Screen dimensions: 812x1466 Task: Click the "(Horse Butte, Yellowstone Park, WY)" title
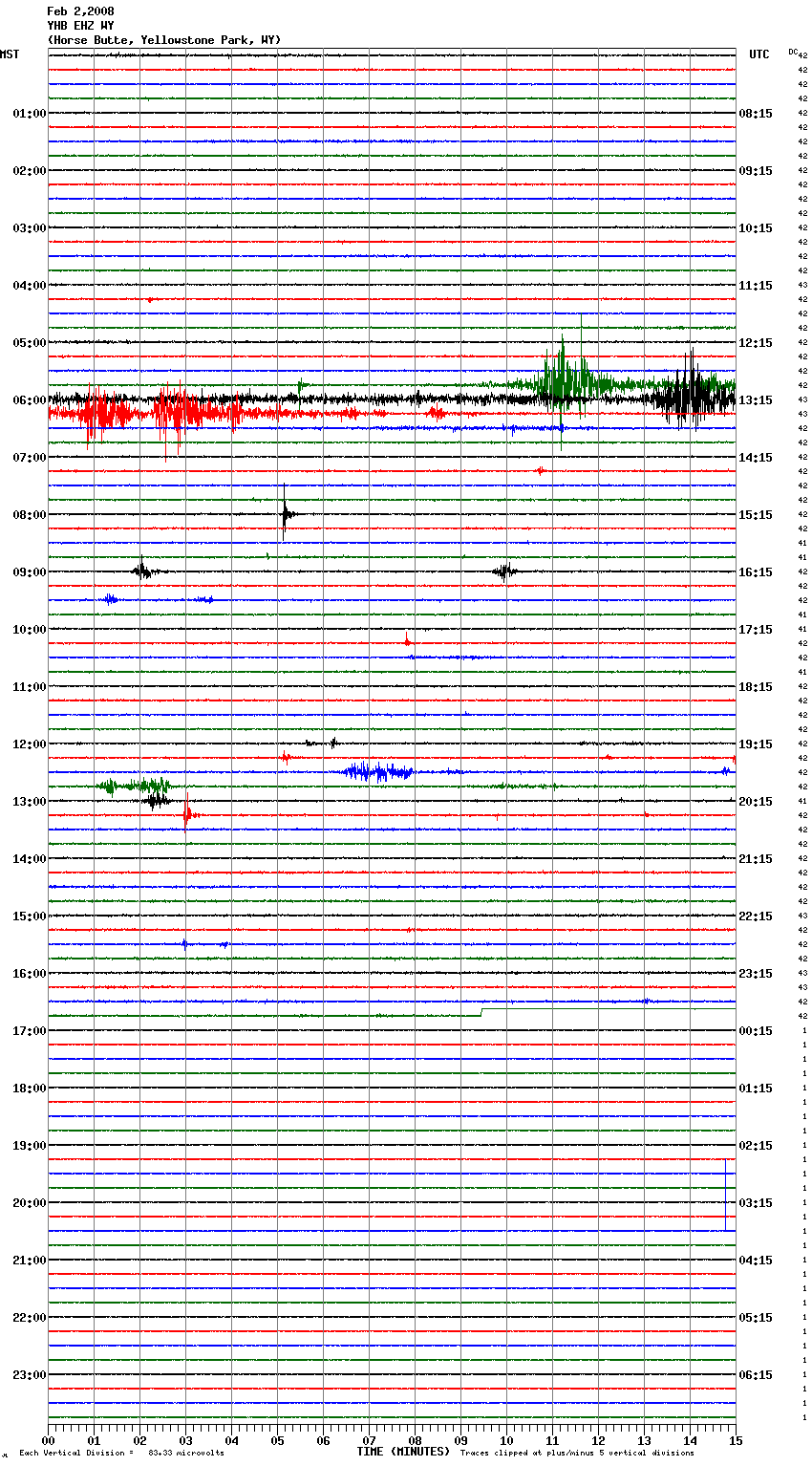point(164,40)
